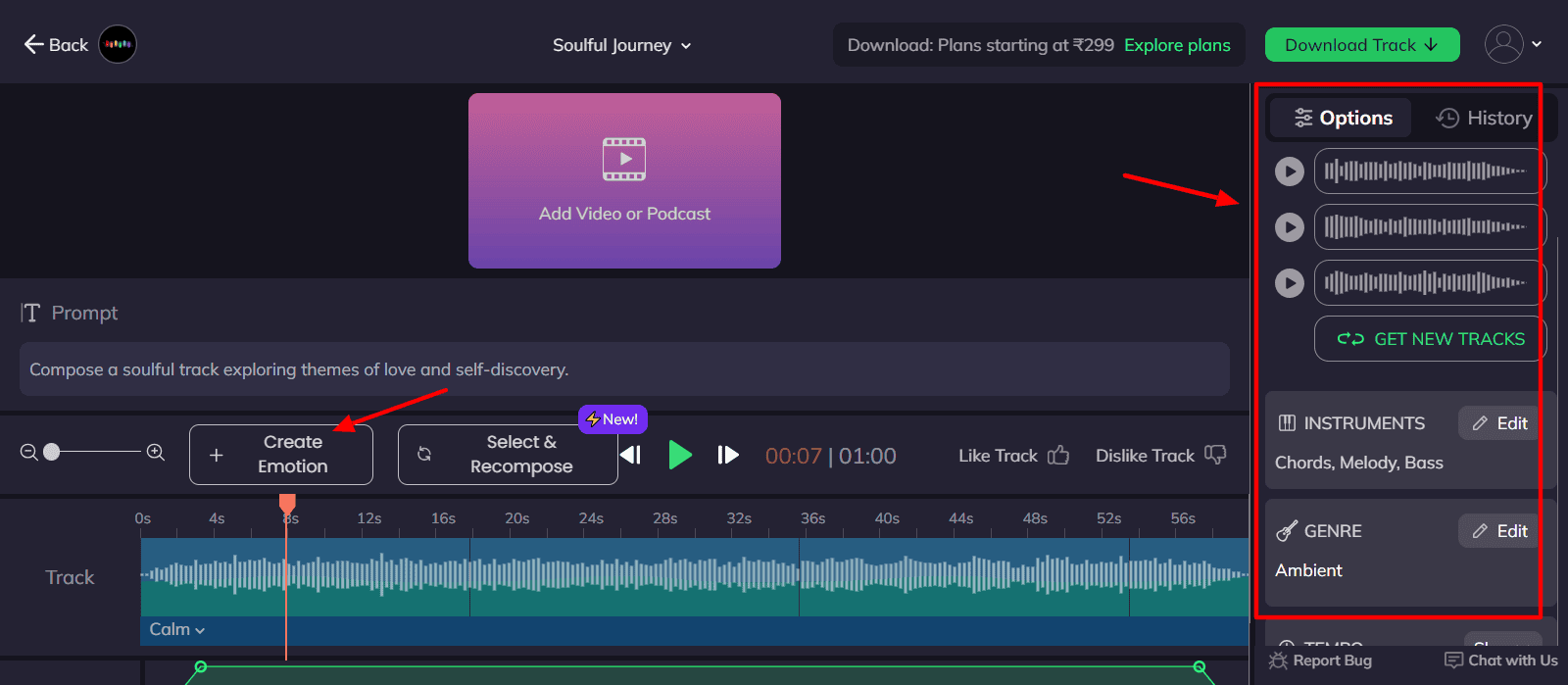Open the user profile menu

(x=1513, y=44)
